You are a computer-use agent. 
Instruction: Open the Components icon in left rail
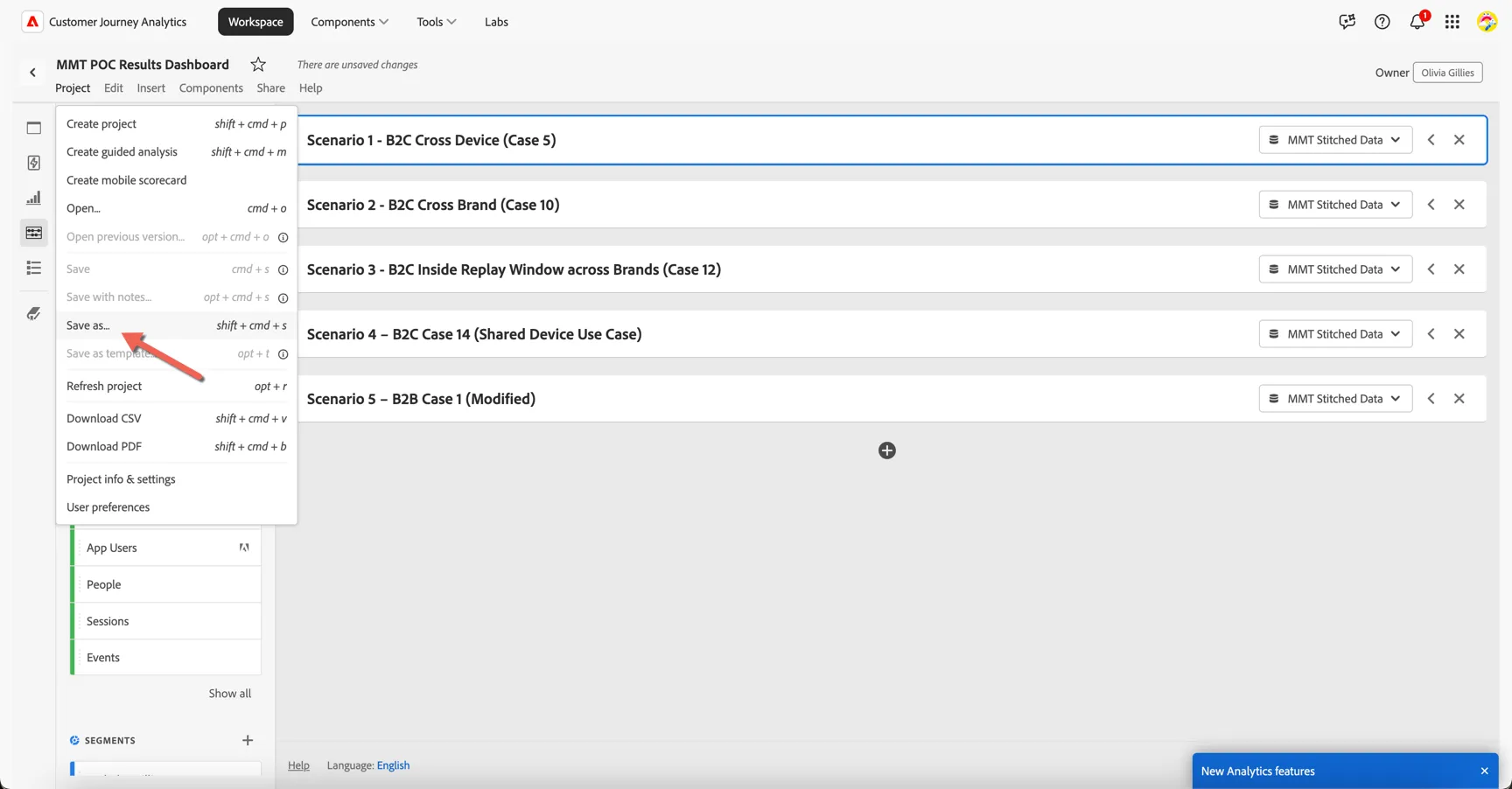[34, 233]
